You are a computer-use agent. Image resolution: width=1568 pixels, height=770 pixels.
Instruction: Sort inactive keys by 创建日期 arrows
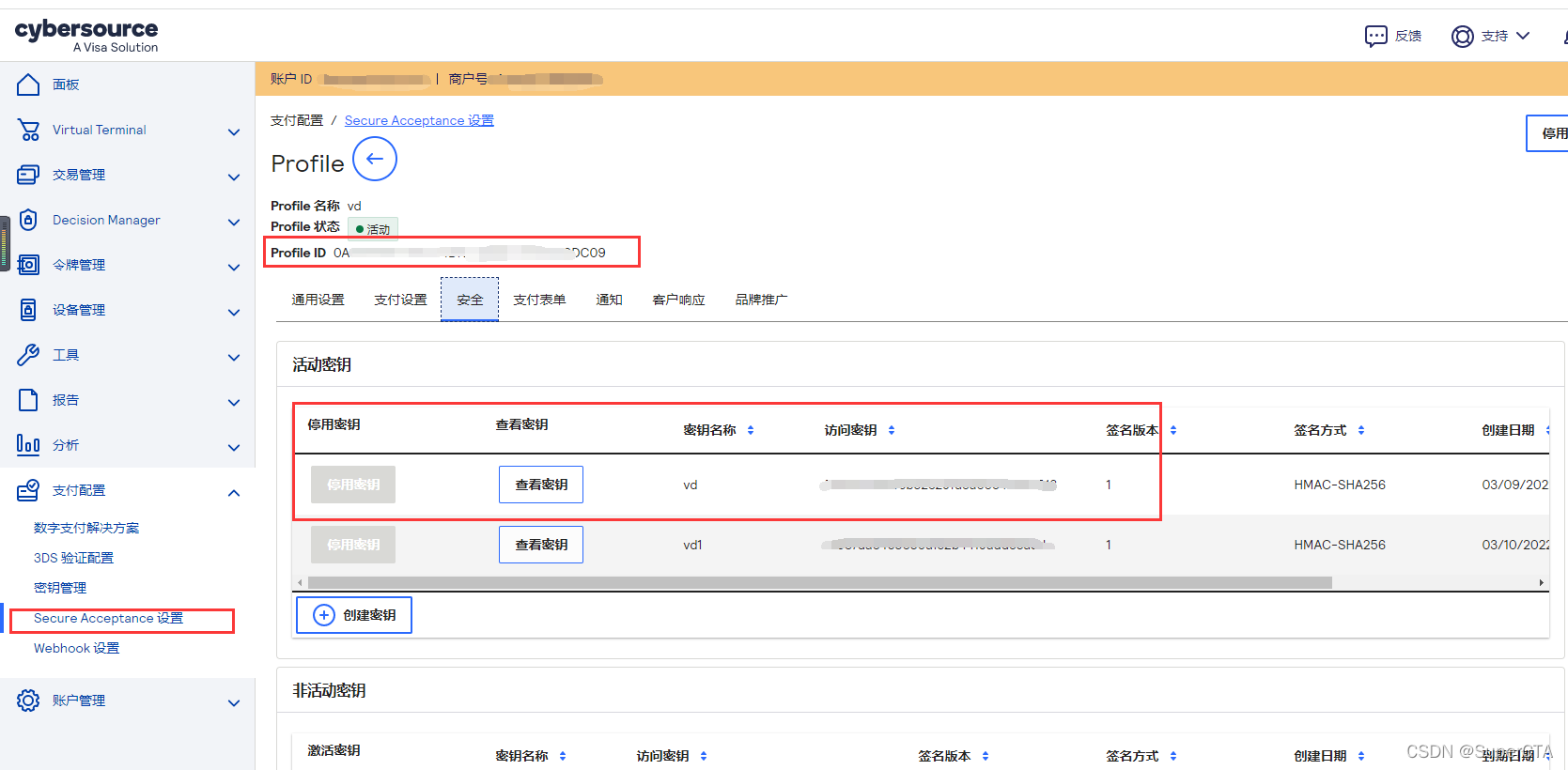point(1361,756)
